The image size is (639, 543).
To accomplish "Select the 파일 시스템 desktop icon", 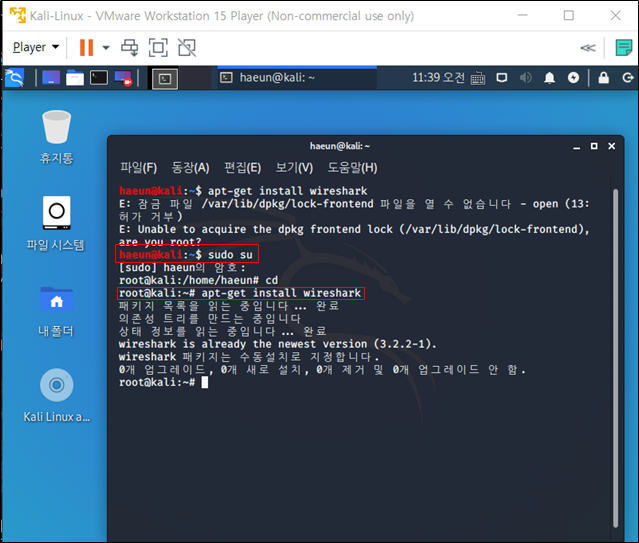I will click(x=56, y=223).
